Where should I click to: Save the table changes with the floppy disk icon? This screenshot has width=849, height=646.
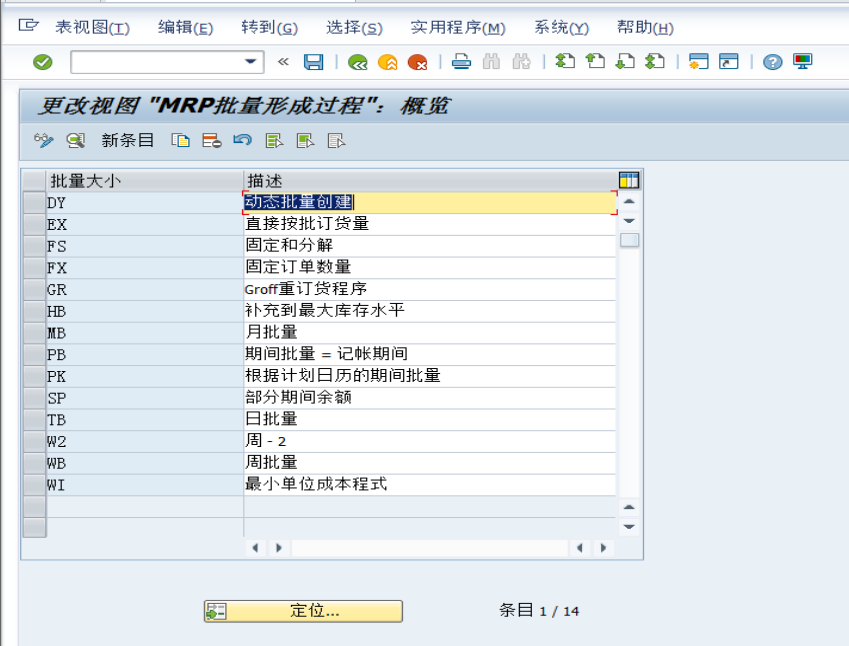click(313, 62)
